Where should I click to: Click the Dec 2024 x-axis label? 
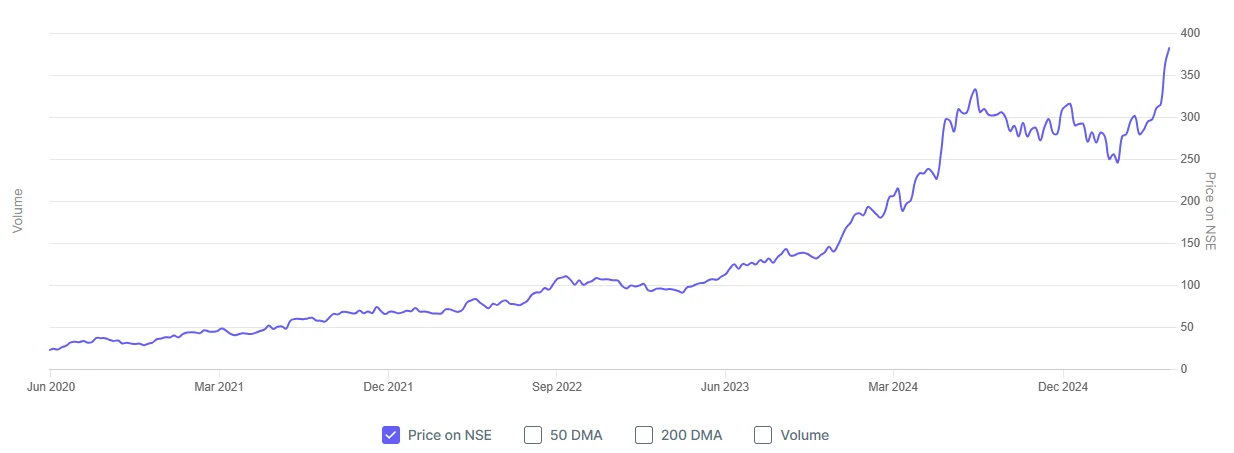(1063, 386)
